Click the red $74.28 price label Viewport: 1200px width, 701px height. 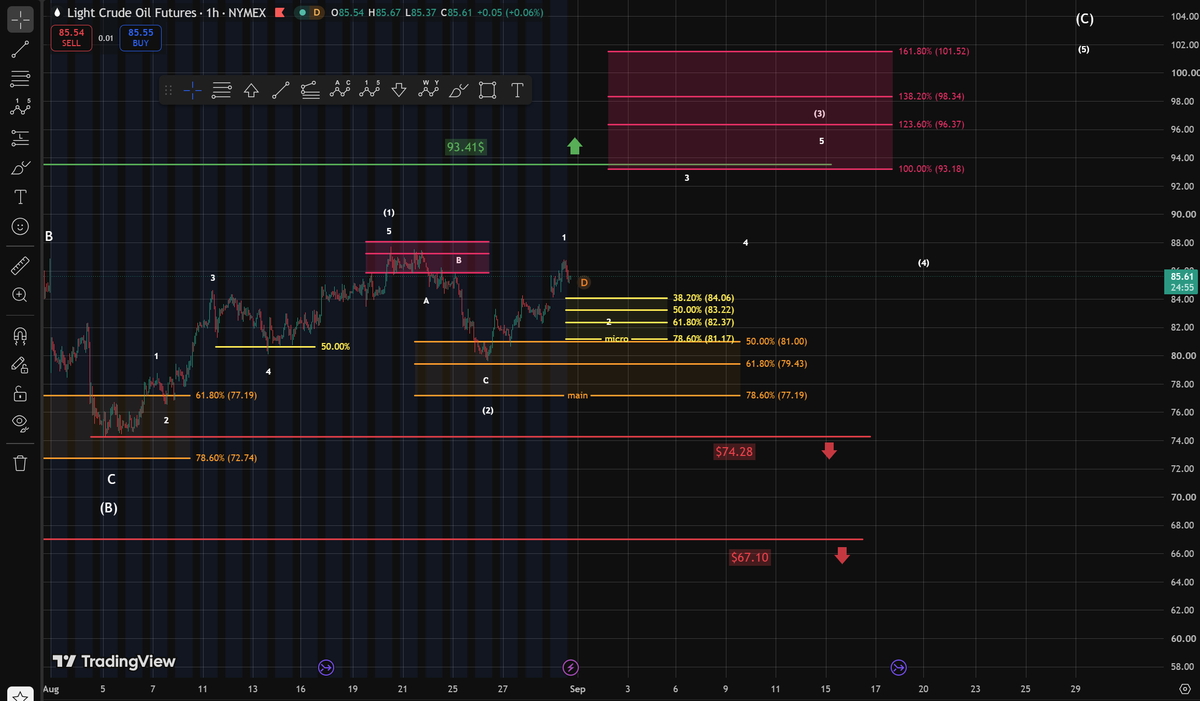point(734,451)
